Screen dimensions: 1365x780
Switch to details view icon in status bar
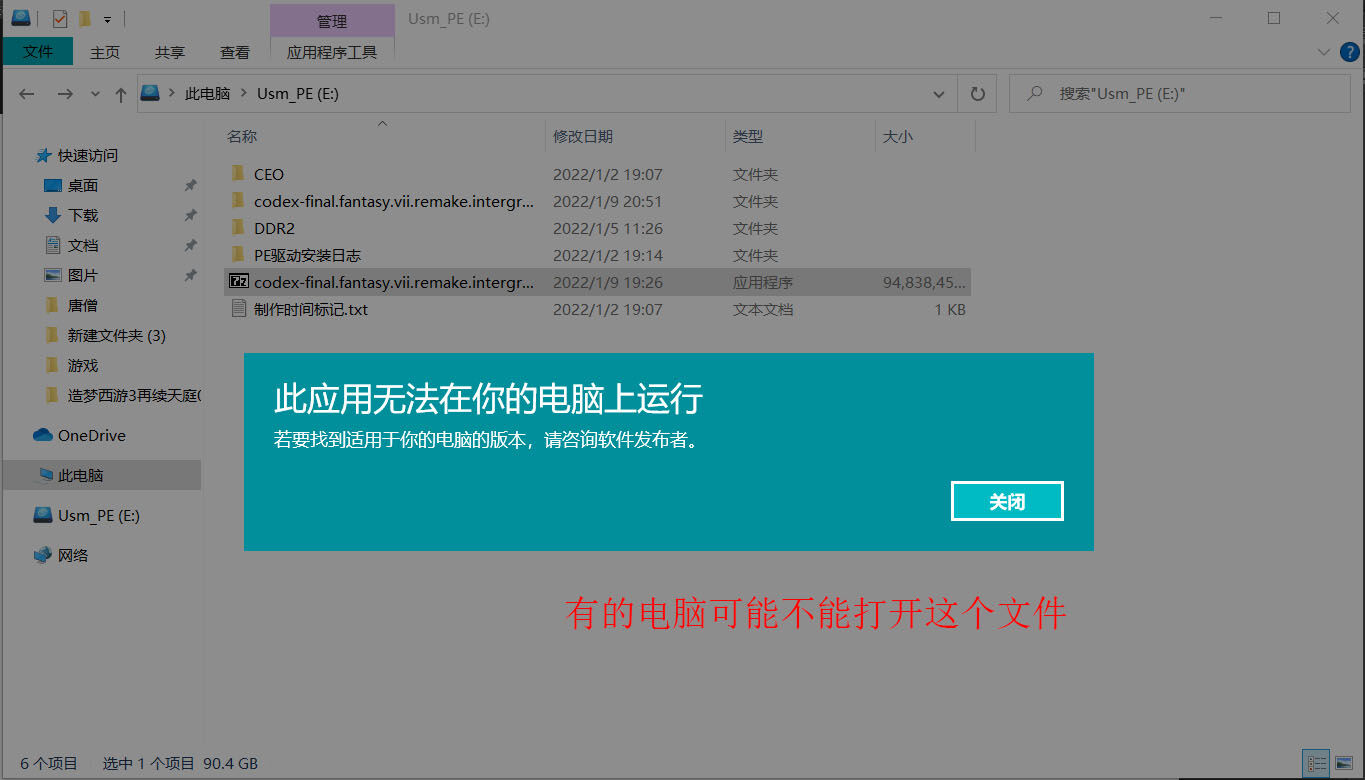pyautogui.click(x=1317, y=763)
